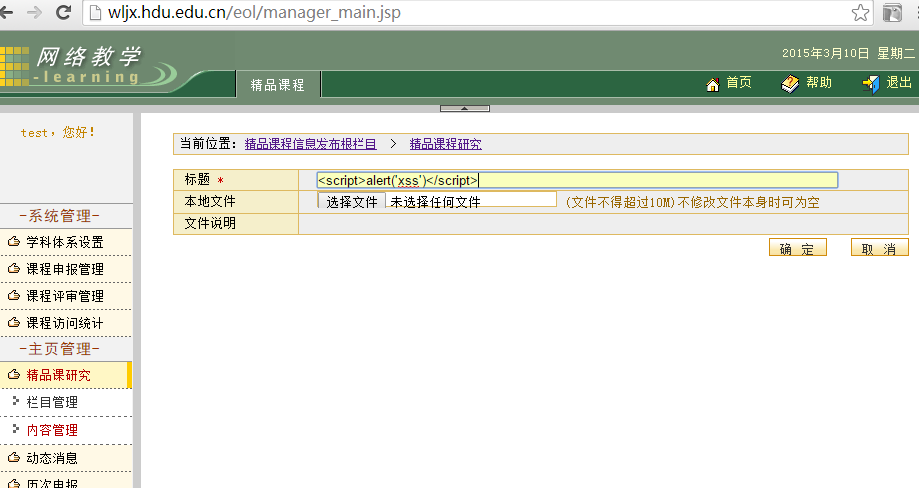Click the 标题 field label

pos(198,179)
